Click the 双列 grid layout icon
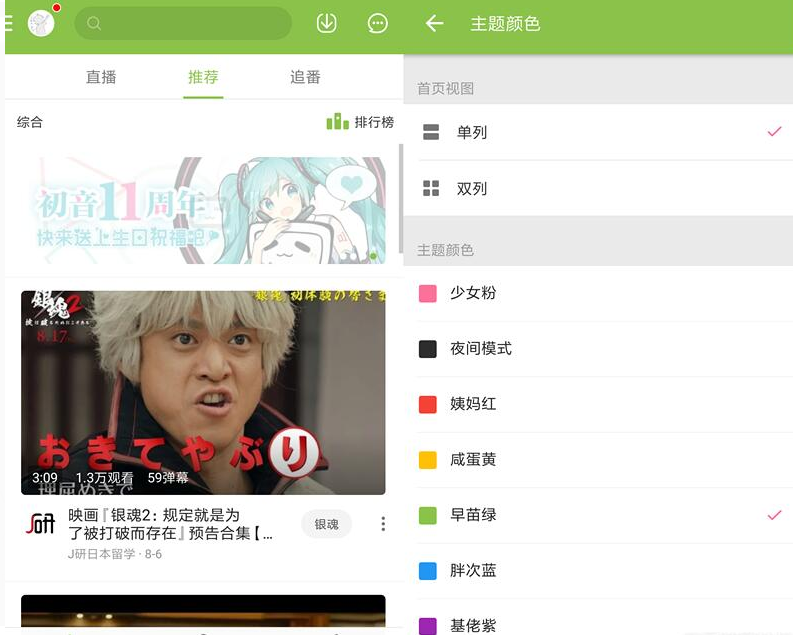 [431, 188]
